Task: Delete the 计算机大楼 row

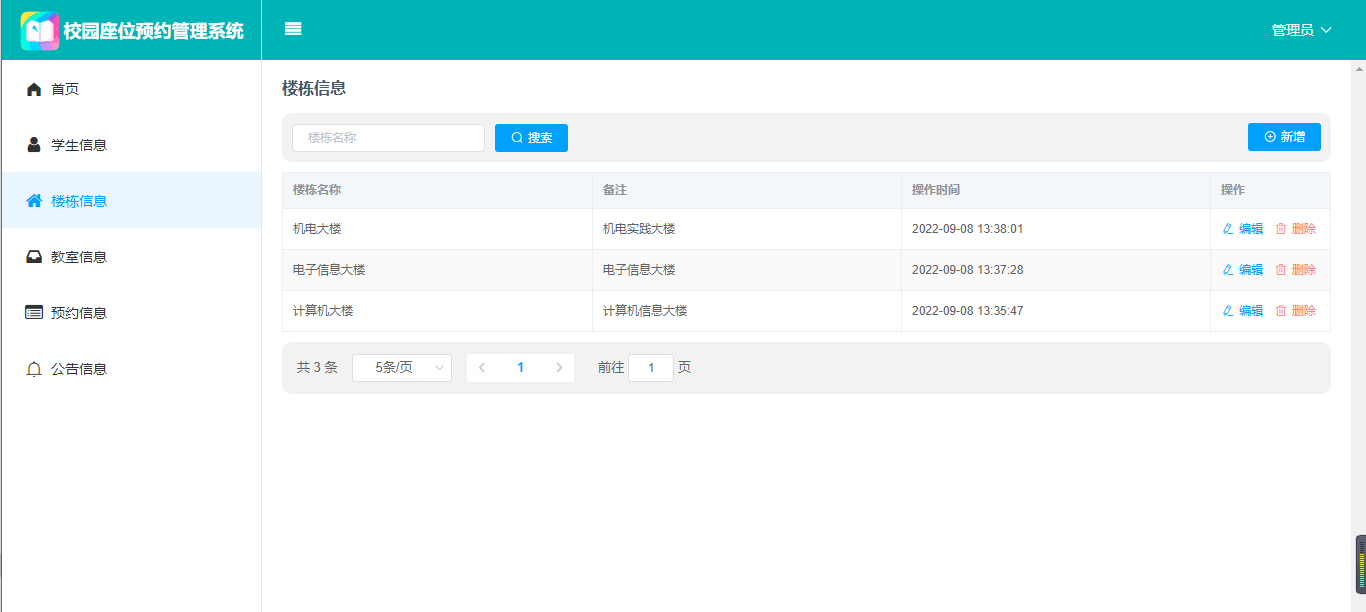Action: click(1296, 311)
